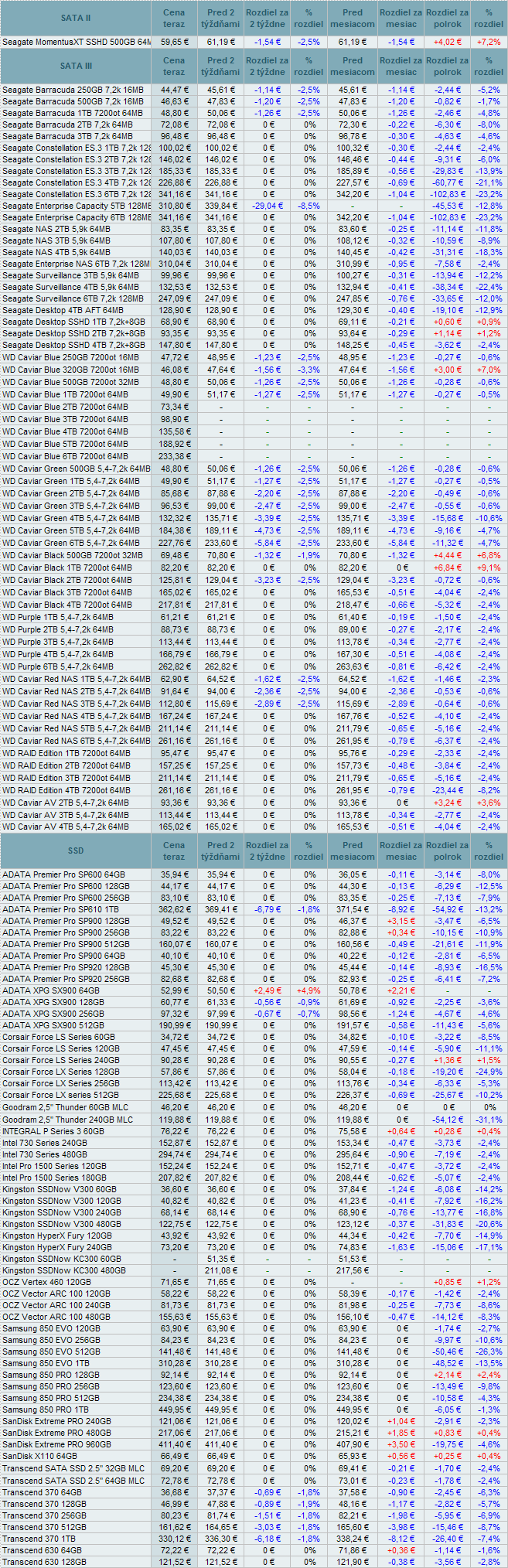
Task: Click Seagate Enterprise Capacity 5TB product name
Action: pyautogui.click(x=77, y=206)
